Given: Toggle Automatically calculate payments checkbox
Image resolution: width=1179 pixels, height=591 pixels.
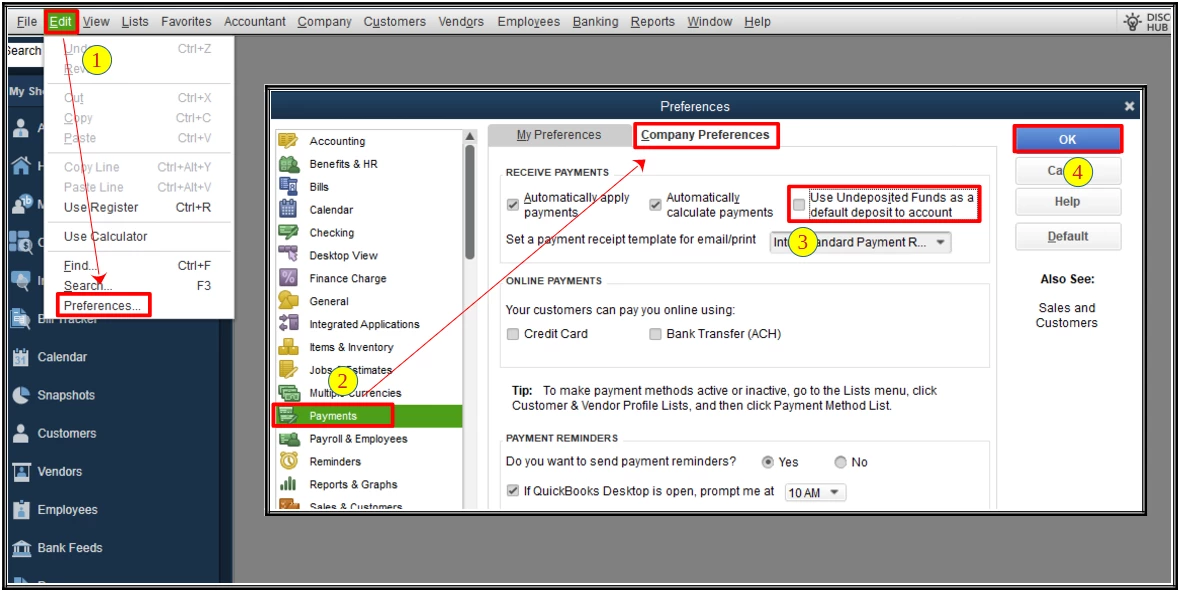Looking at the screenshot, I should [x=655, y=204].
